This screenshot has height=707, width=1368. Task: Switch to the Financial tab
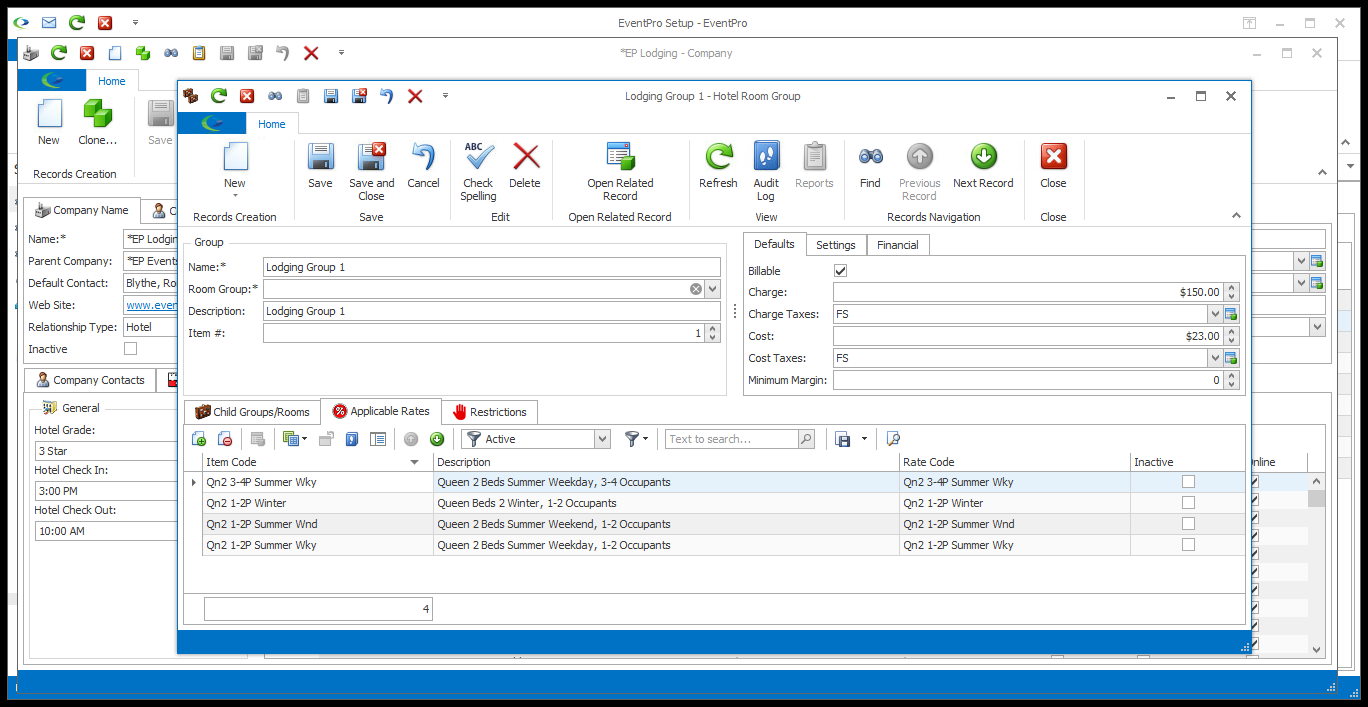(x=898, y=245)
